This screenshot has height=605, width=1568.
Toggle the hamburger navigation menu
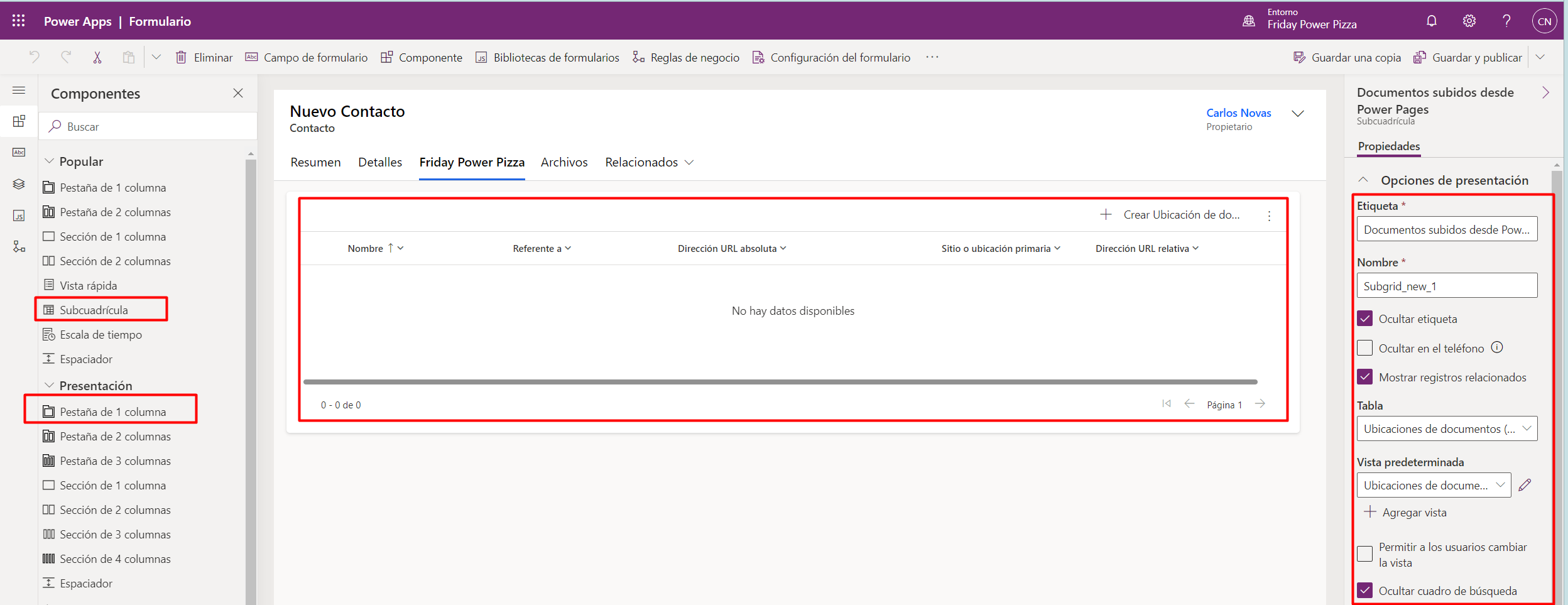pos(19,90)
